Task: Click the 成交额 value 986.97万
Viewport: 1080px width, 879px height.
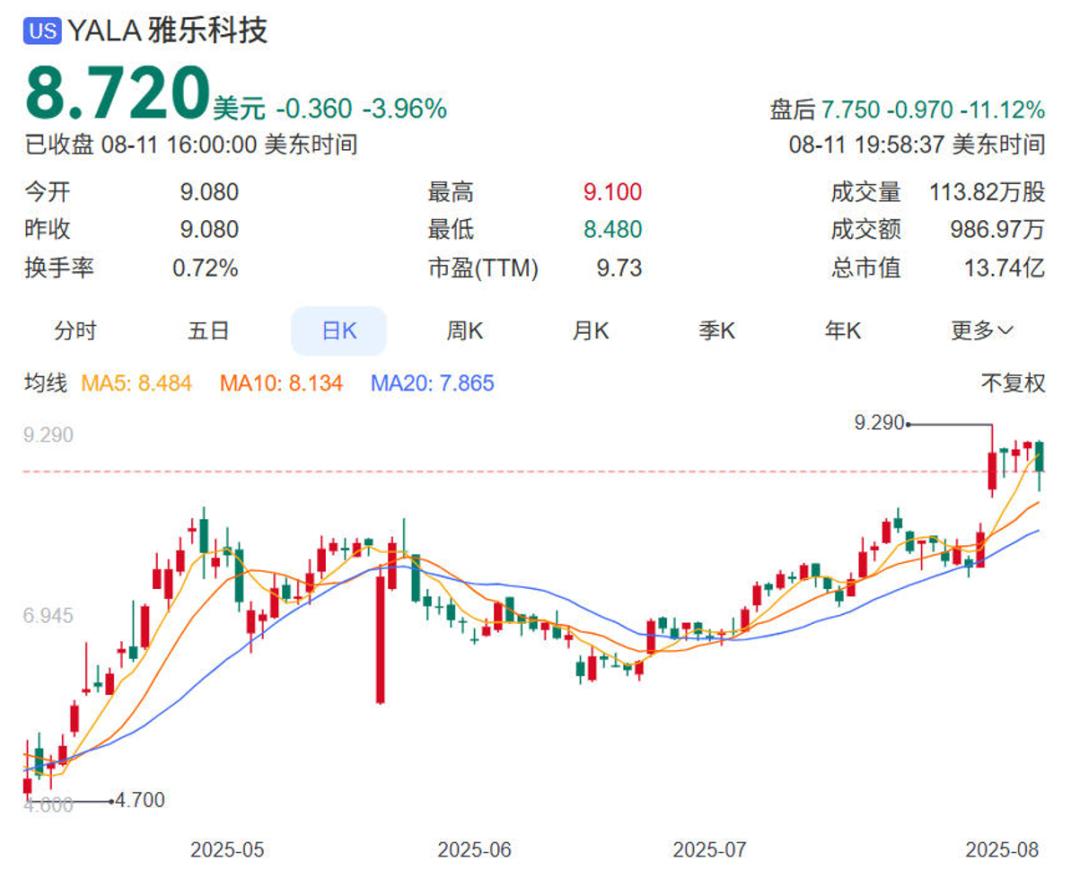Action: point(997,229)
